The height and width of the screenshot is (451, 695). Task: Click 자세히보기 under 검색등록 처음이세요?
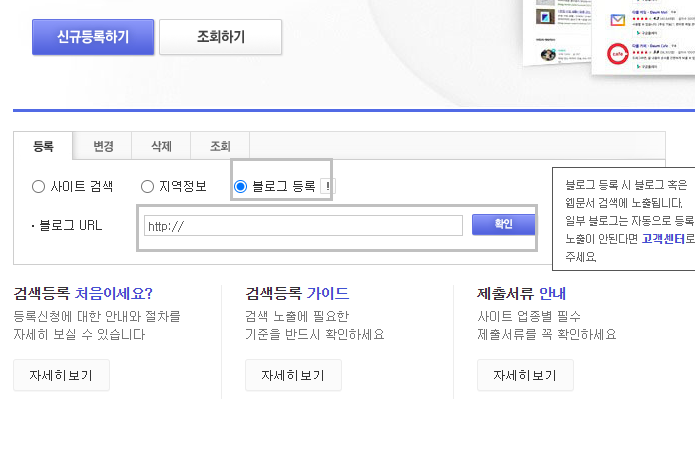pos(61,375)
